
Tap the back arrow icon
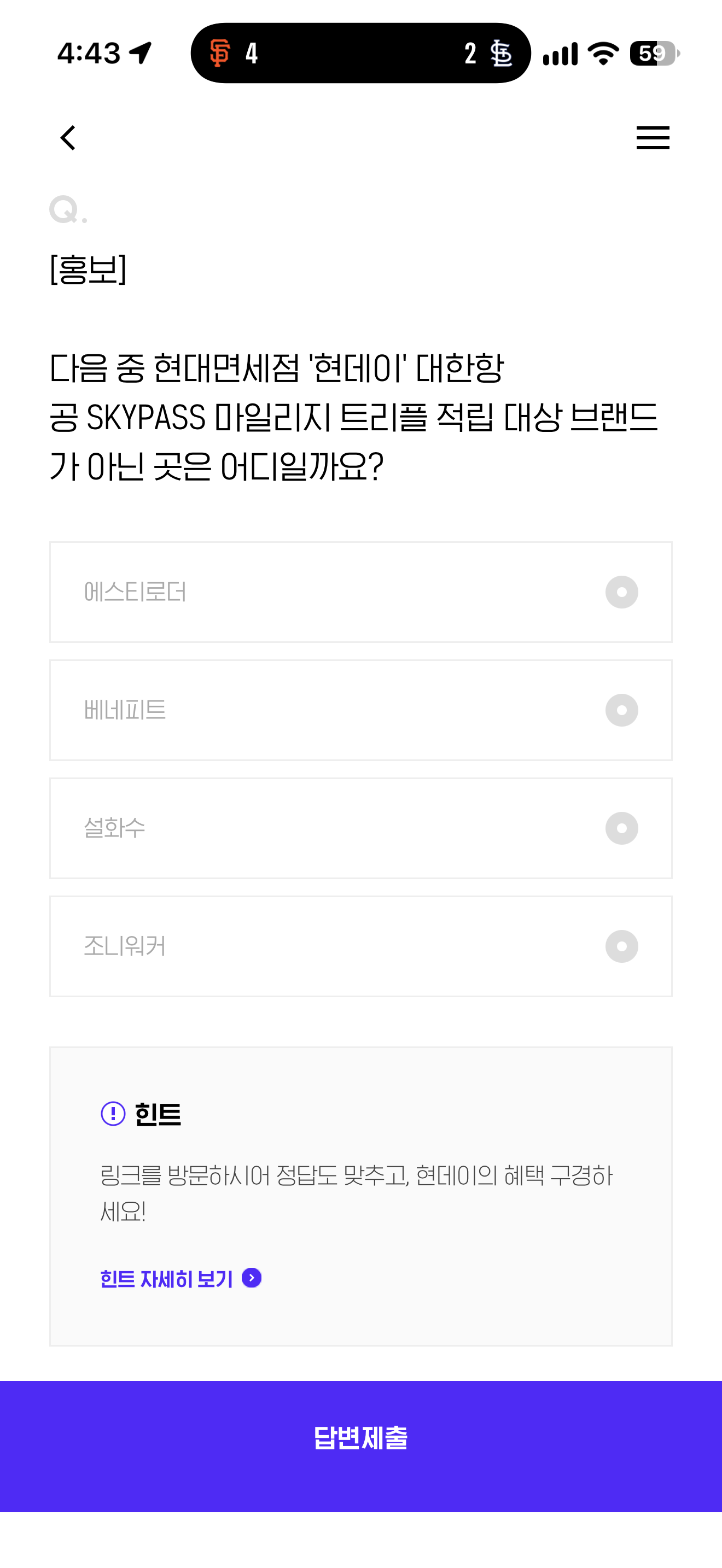pos(68,138)
